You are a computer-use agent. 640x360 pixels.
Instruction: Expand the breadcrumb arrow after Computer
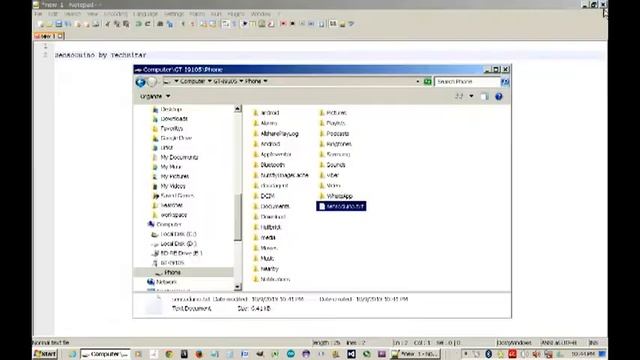click(x=209, y=81)
